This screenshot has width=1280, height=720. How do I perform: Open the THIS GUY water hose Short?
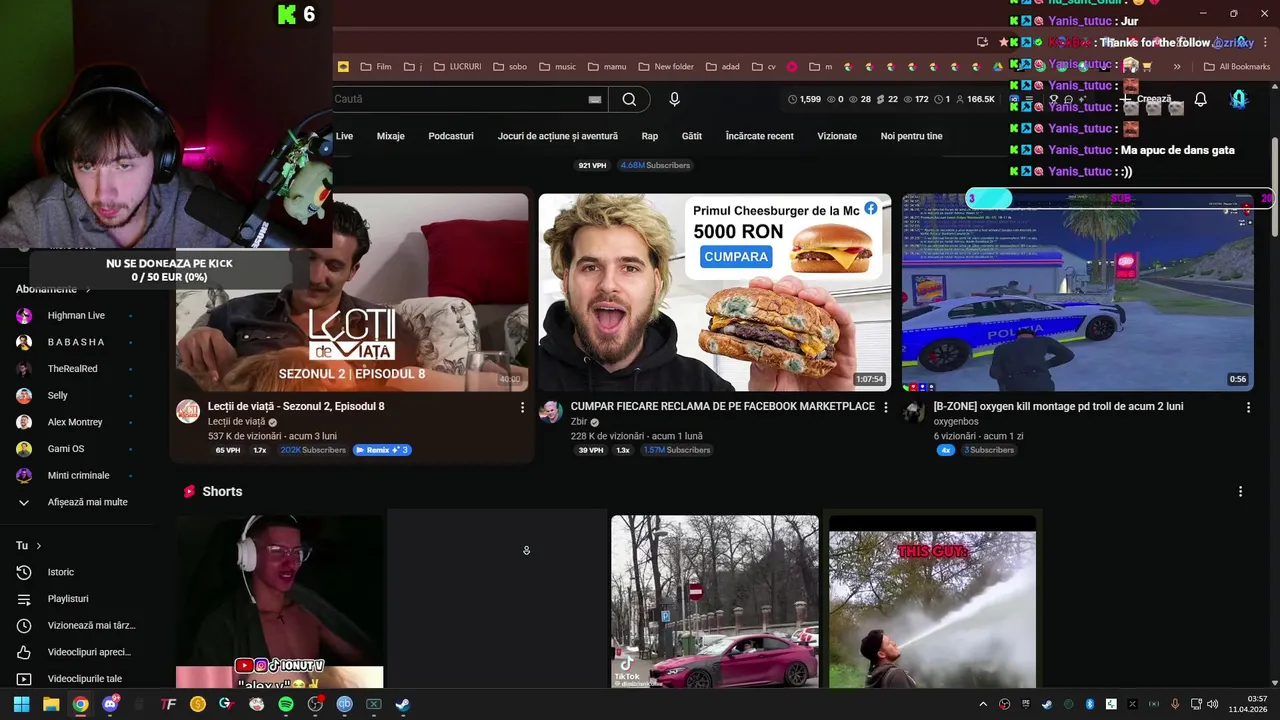pyautogui.click(x=932, y=602)
